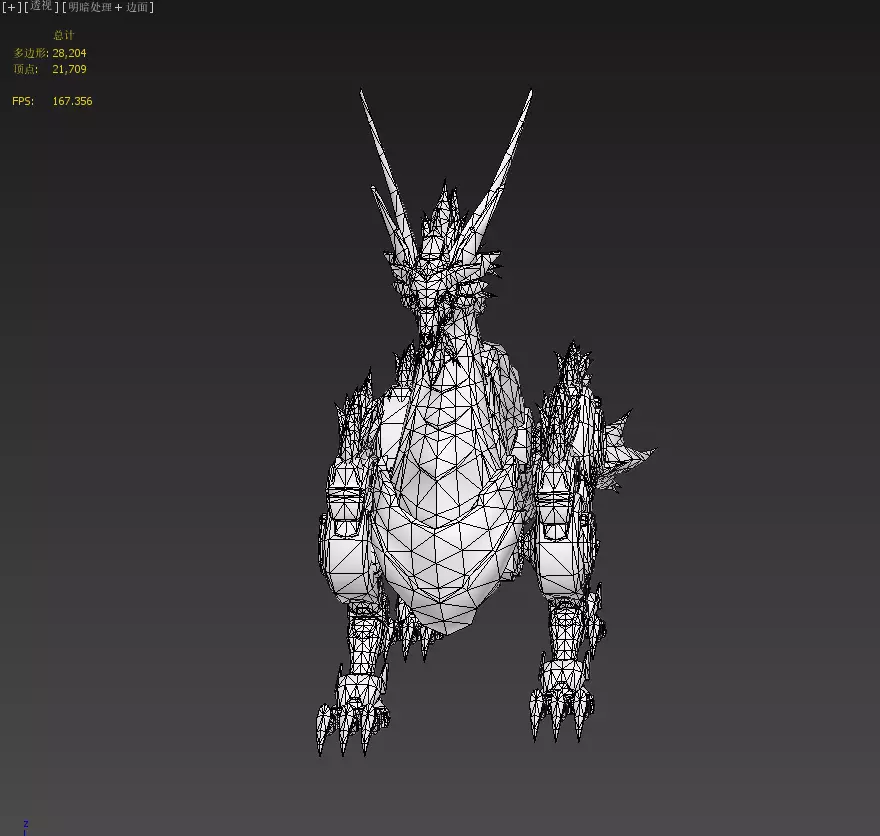This screenshot has width=880, height=836.
Task: Select the vertex count value 21,709
Action: (x=69, y=70)
